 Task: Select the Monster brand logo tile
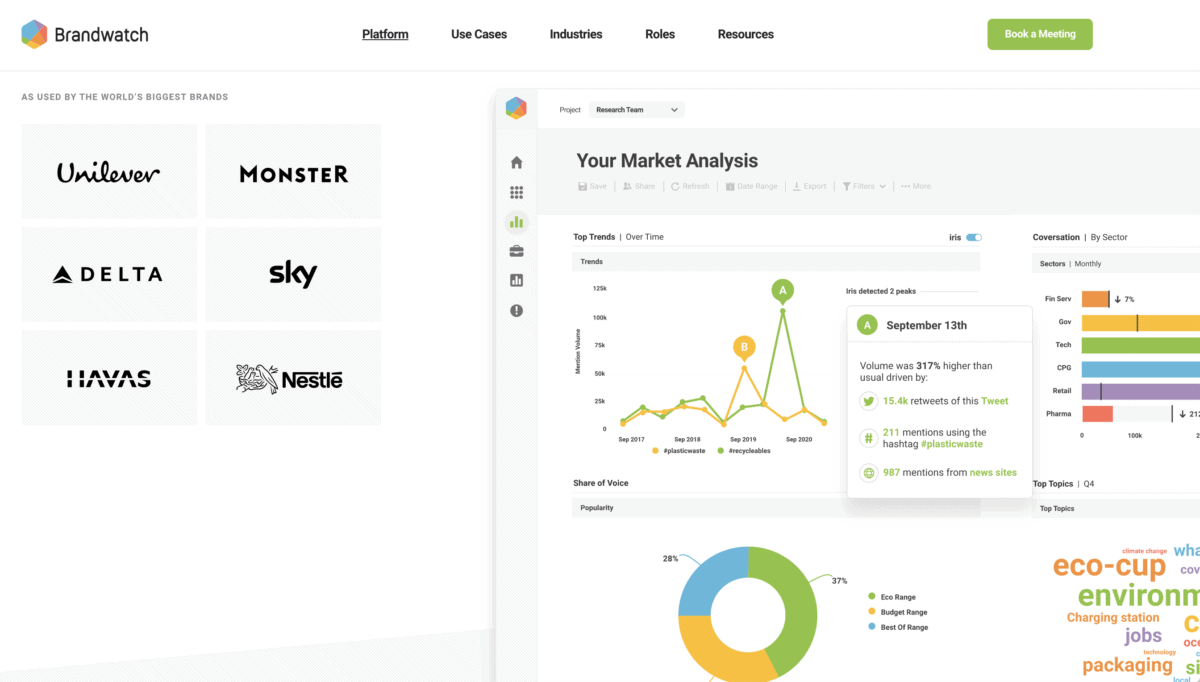coord(293,172)
